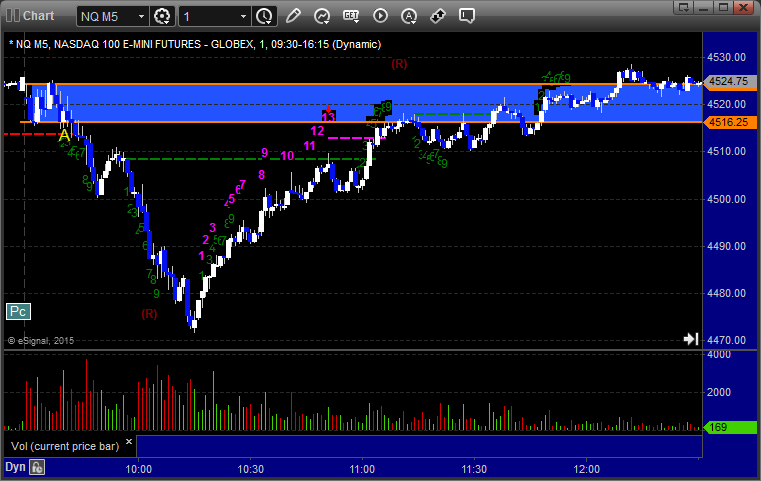761x481 pixels.
Task: Toggle the lock icon beside Dyn
Action: pyautogui.click(x=37, y=467)
